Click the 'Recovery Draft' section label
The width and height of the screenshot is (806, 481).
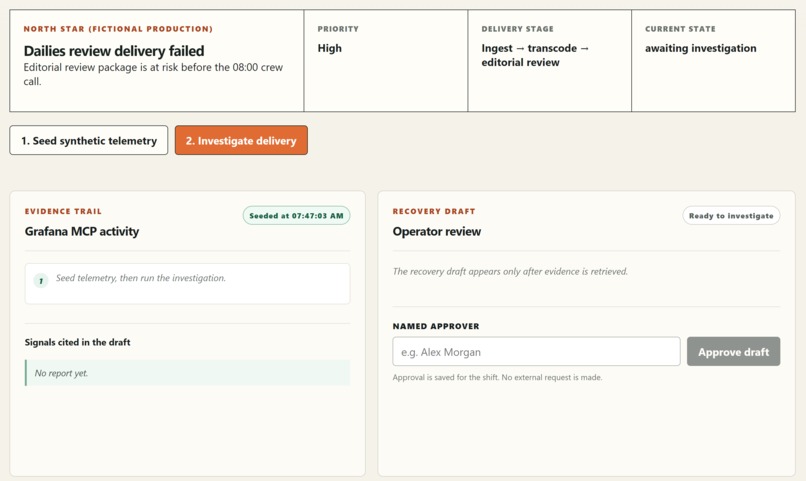click(434, 211)
